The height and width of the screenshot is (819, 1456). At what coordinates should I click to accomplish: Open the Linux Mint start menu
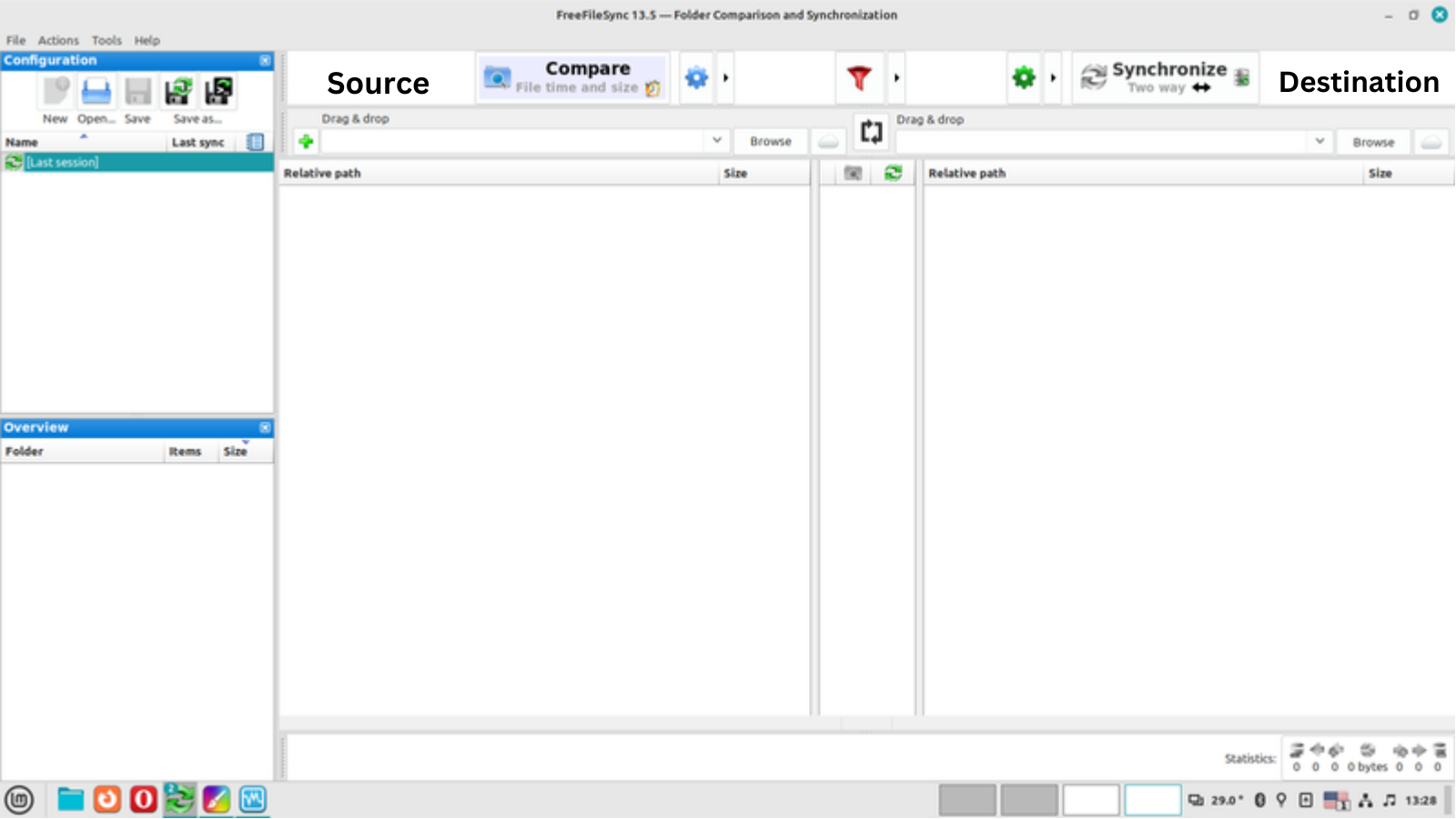point(19,800)
